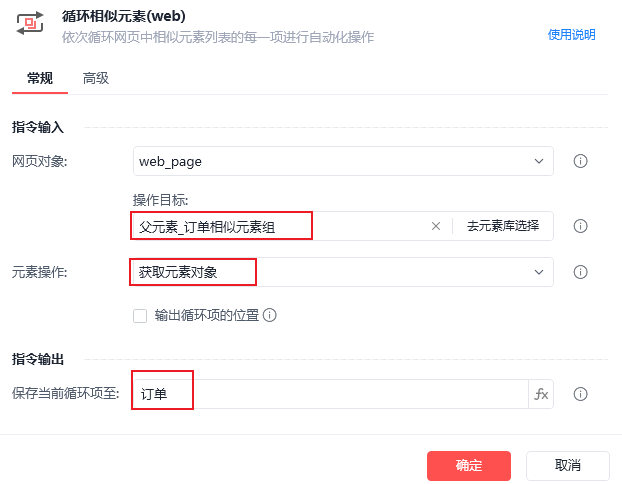Enable 输出循环项的位置 checkbox
The width and height of the screenshot is (622, 484).
click(140, 316)
